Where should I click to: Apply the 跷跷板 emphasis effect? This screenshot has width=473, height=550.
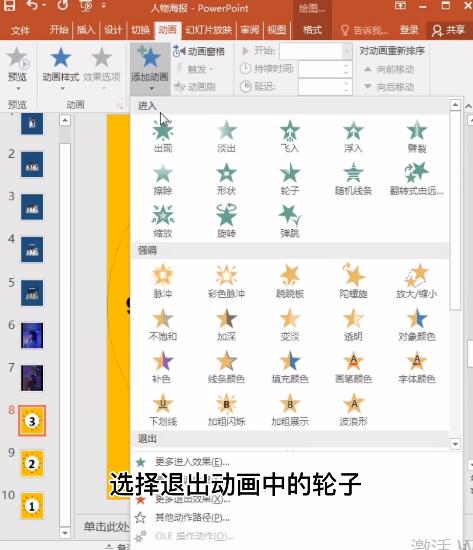pyautogui.click(x=290, y=282)
